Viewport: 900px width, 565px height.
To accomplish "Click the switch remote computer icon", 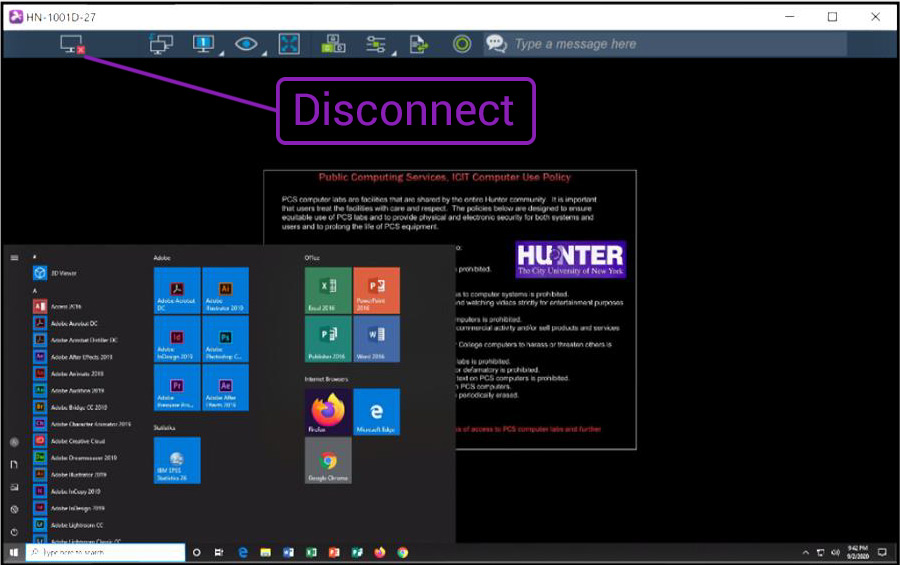I will 161,44.
